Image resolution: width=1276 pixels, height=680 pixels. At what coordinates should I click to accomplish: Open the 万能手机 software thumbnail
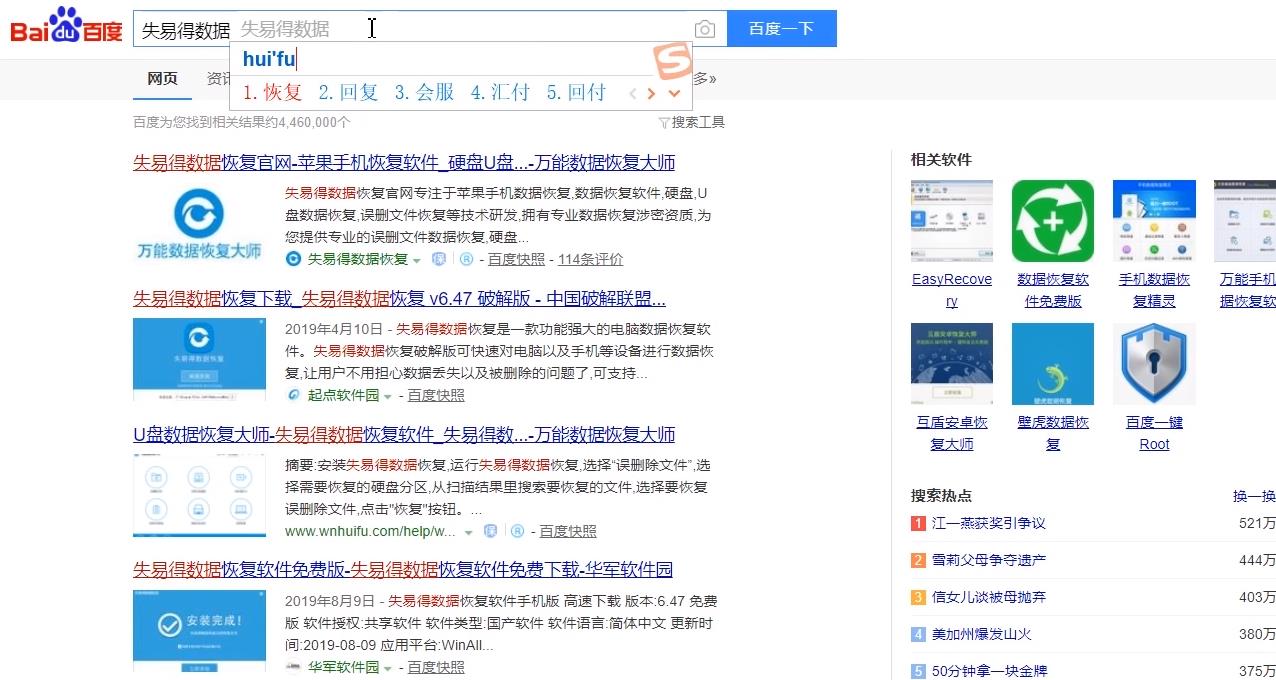tap(1245, 221)
